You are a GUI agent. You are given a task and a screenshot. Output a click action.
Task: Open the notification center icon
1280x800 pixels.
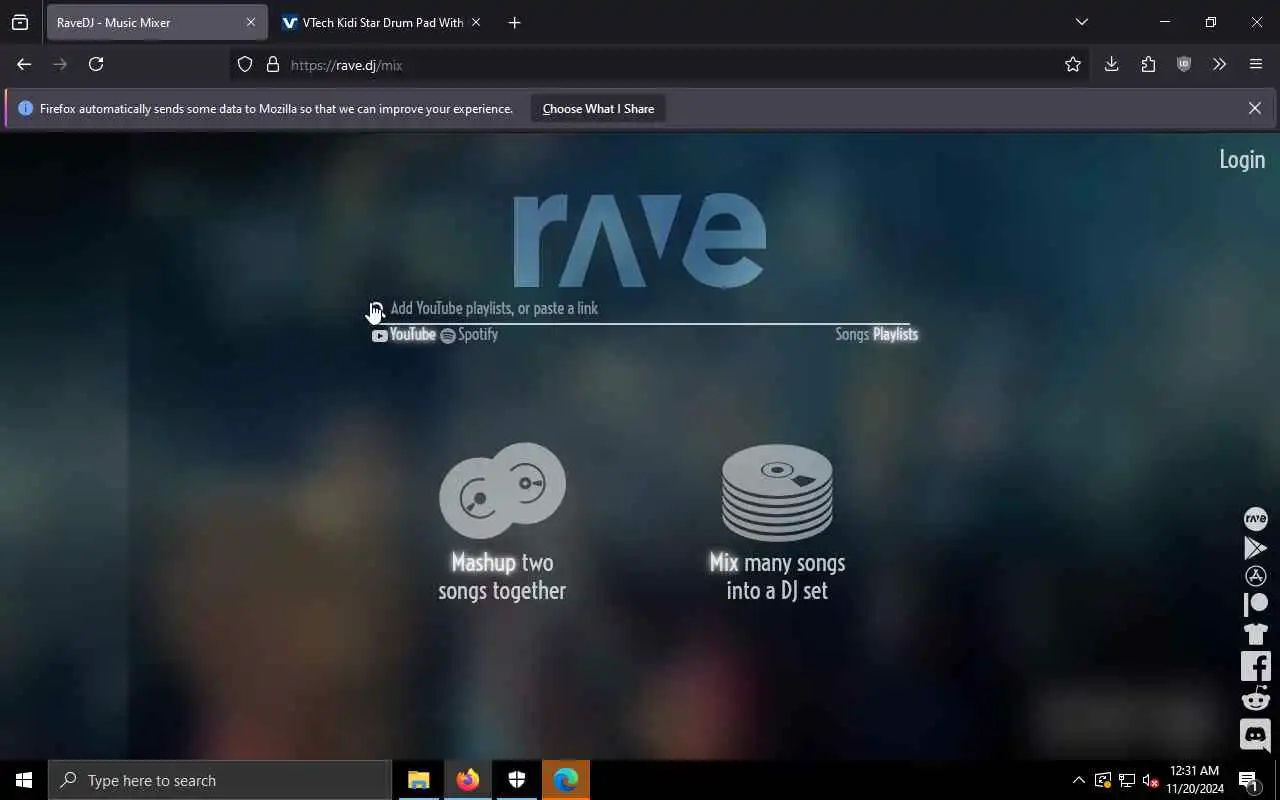1248,780
